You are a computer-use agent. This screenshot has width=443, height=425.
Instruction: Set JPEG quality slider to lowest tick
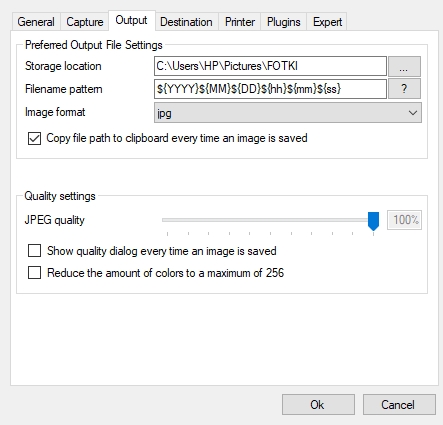[167, 220]
